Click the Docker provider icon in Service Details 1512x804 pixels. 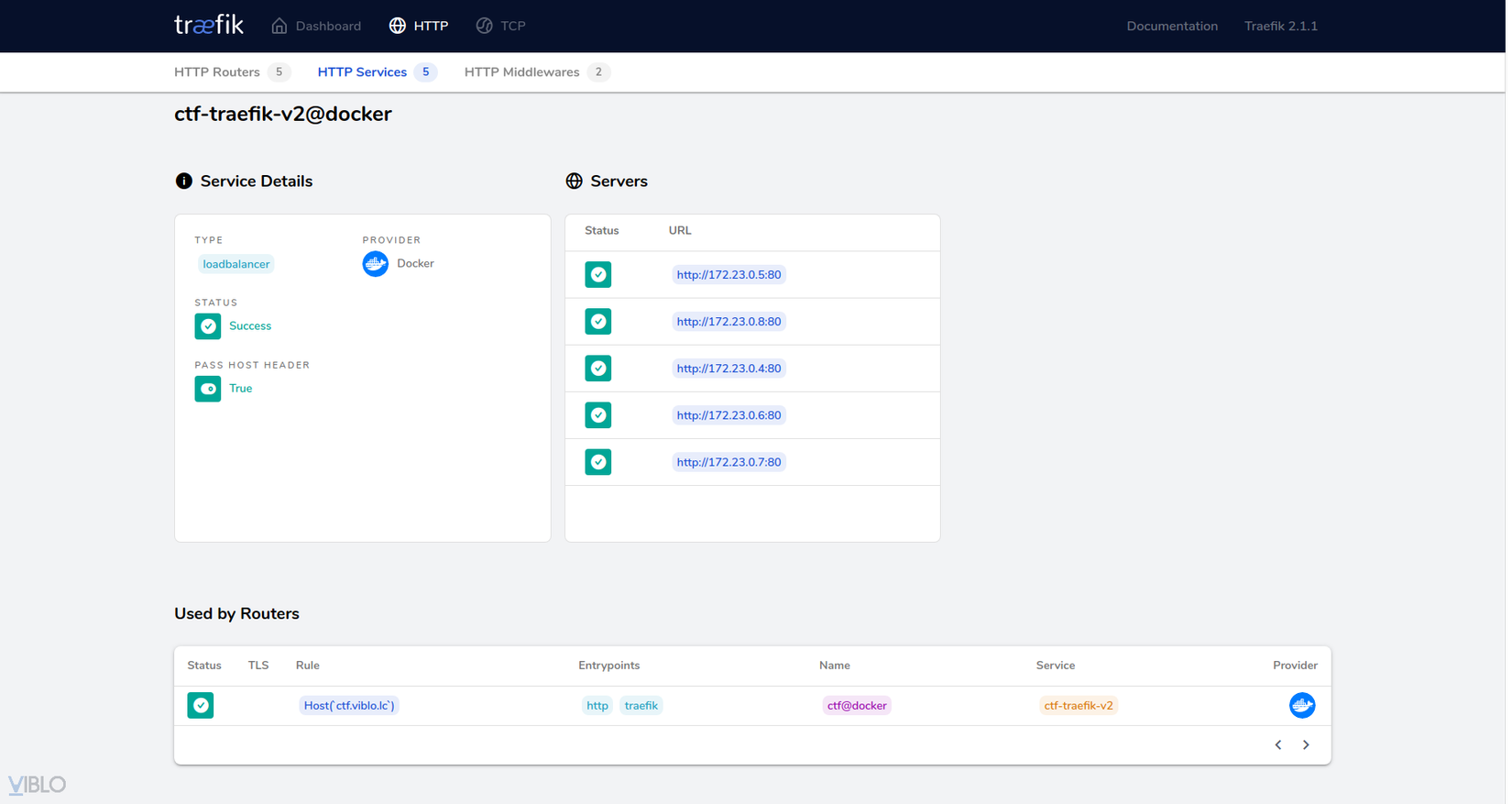click(x=376, y=264)
